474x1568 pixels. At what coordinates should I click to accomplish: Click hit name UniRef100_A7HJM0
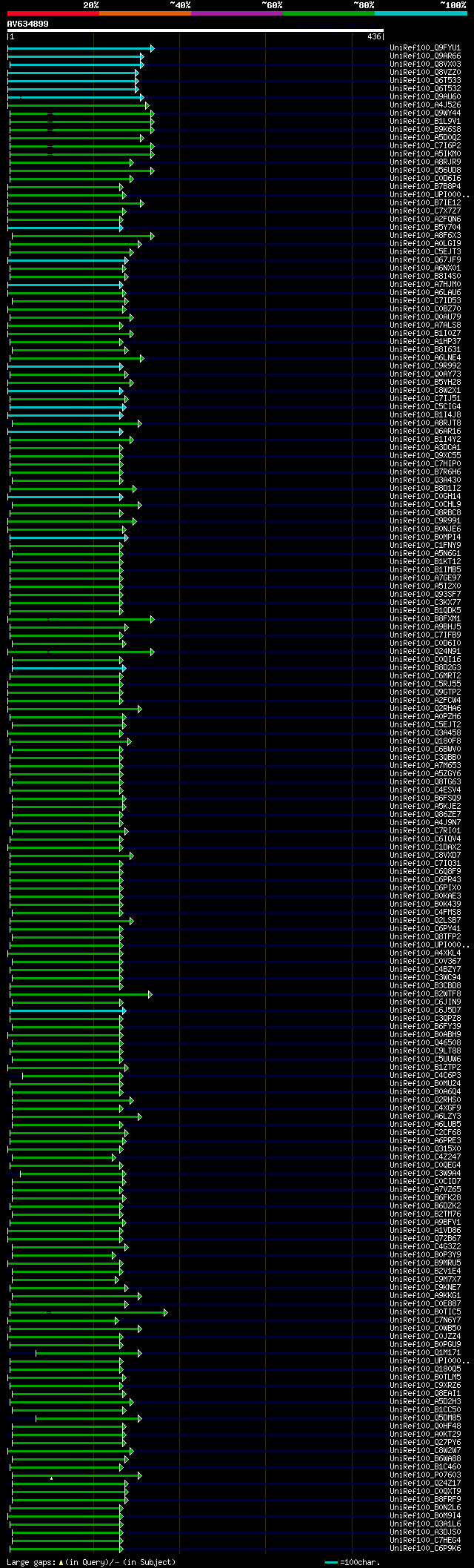pos(425,285)
